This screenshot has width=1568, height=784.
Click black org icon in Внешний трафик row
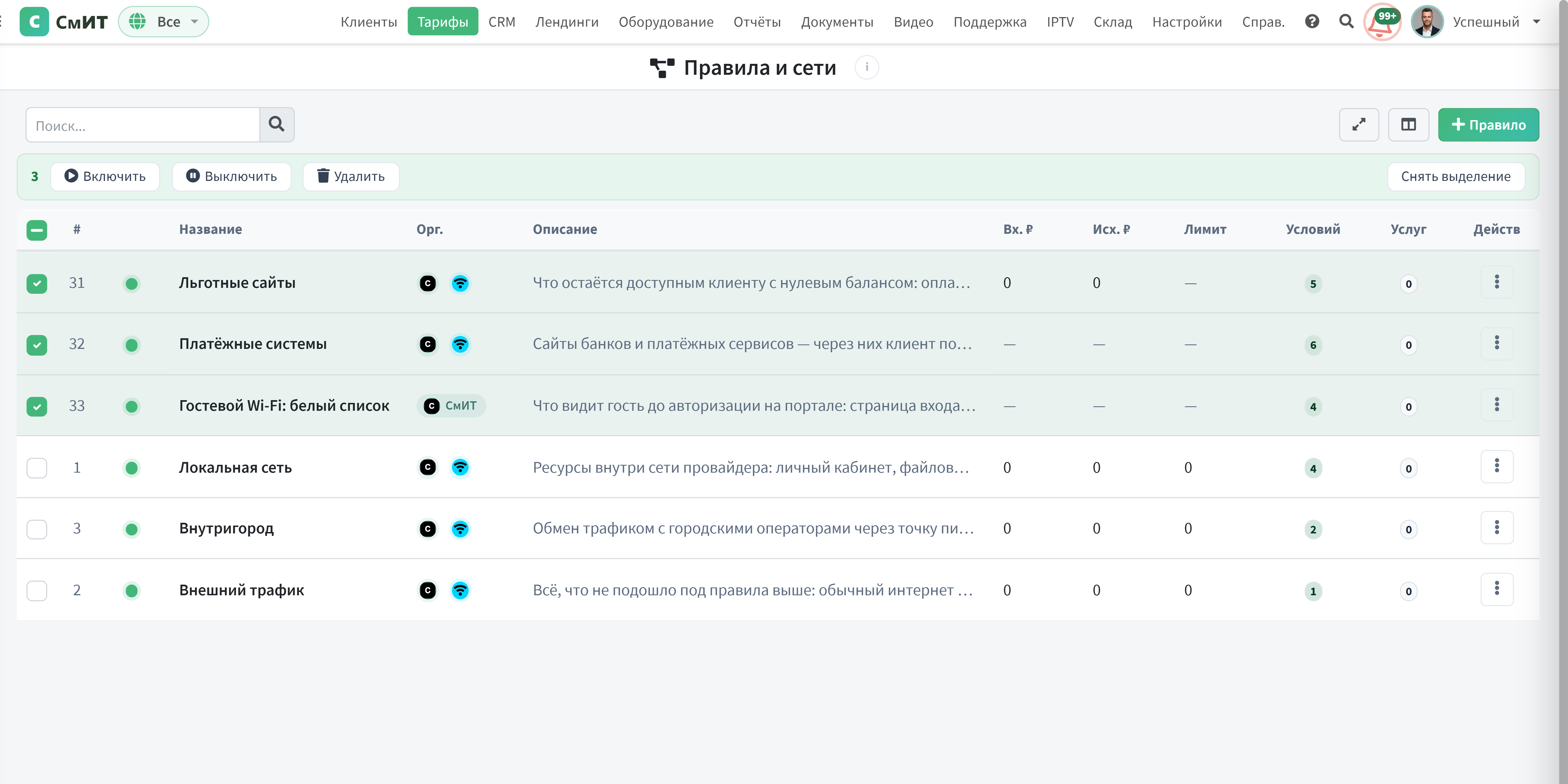pyautogui.click(x=428, y=591)
